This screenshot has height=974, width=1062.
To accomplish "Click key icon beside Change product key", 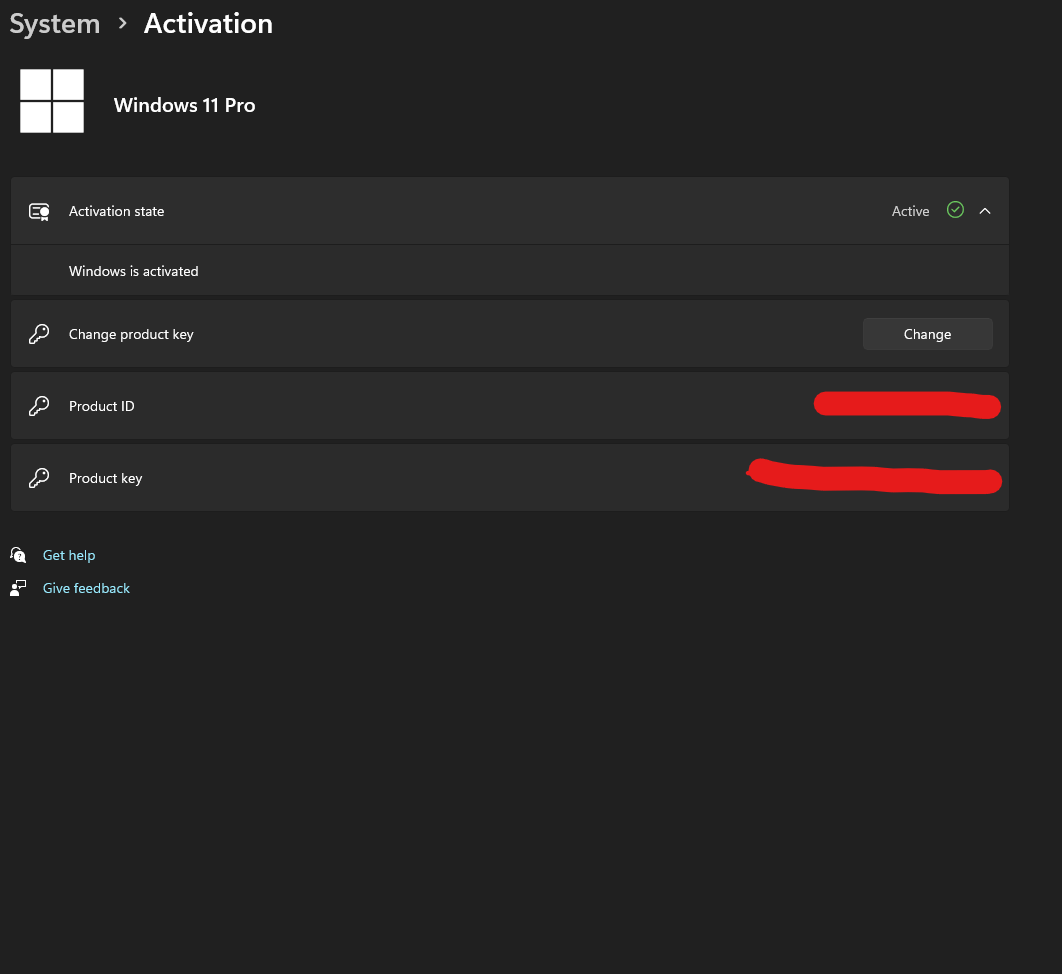I will pos(39,334).
